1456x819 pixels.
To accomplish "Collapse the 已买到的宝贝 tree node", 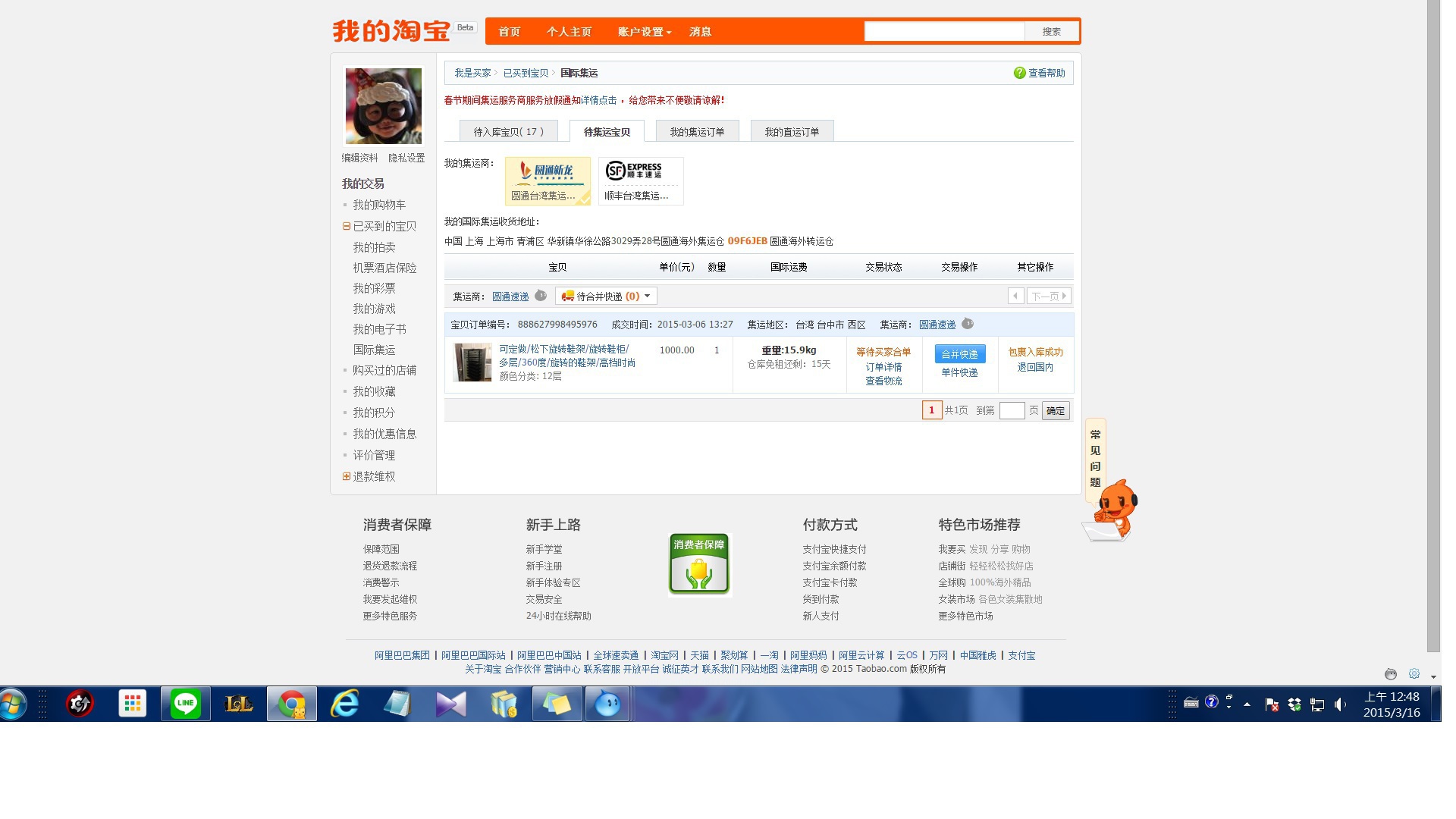I will point(346,226).
